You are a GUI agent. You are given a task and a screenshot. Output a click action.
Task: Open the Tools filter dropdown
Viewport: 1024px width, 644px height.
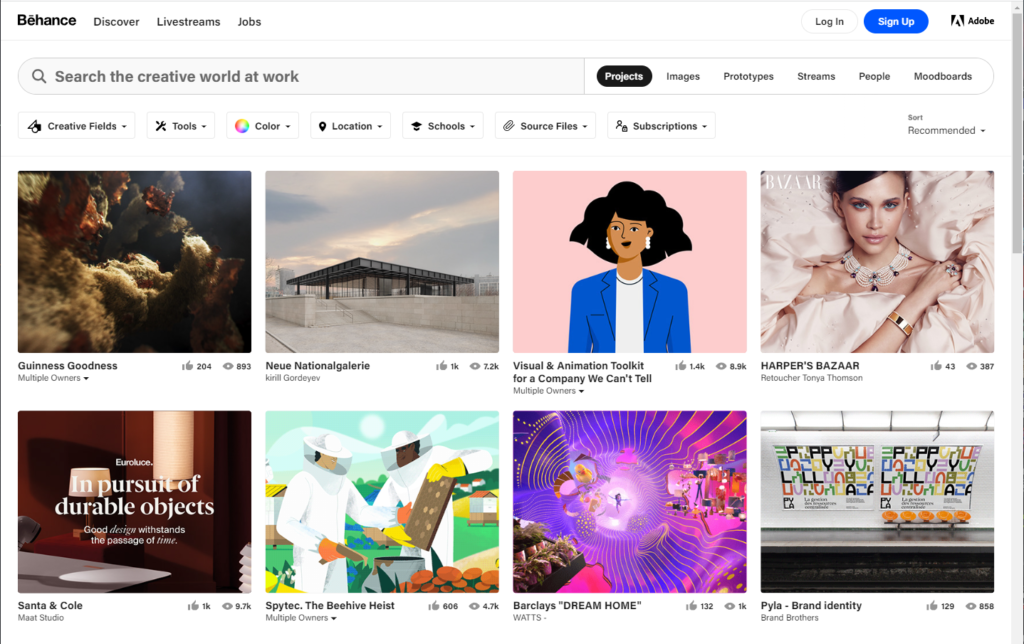pyautogui.click(x=181, y=126)
